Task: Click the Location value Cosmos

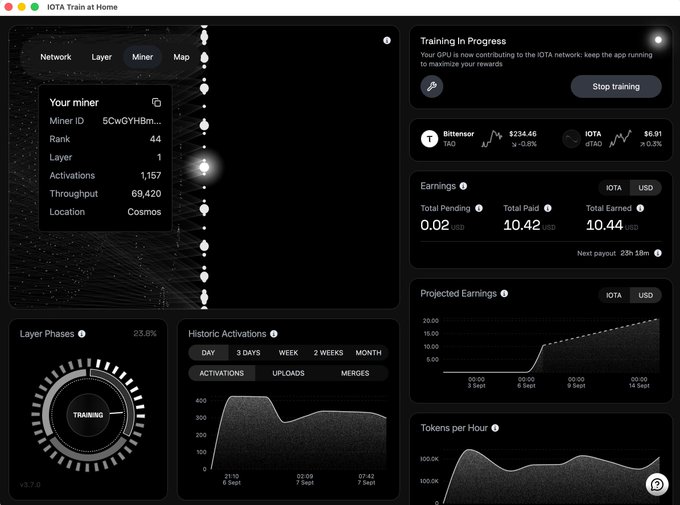Action: 144,212
